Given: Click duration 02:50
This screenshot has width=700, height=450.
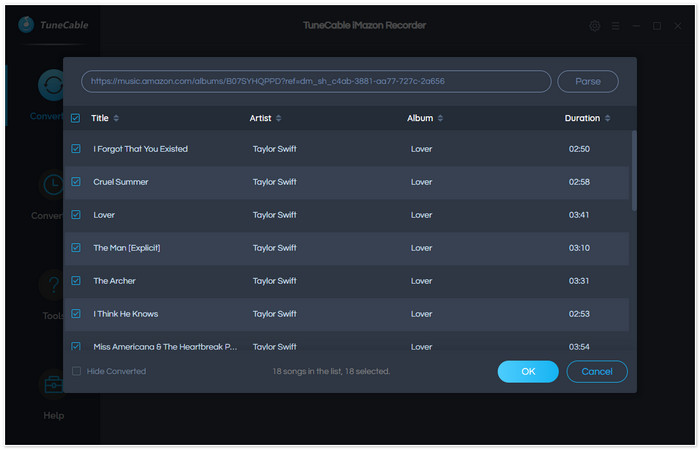Looking at the screenshot, I should pyautogui.click(x=579, y=149).
